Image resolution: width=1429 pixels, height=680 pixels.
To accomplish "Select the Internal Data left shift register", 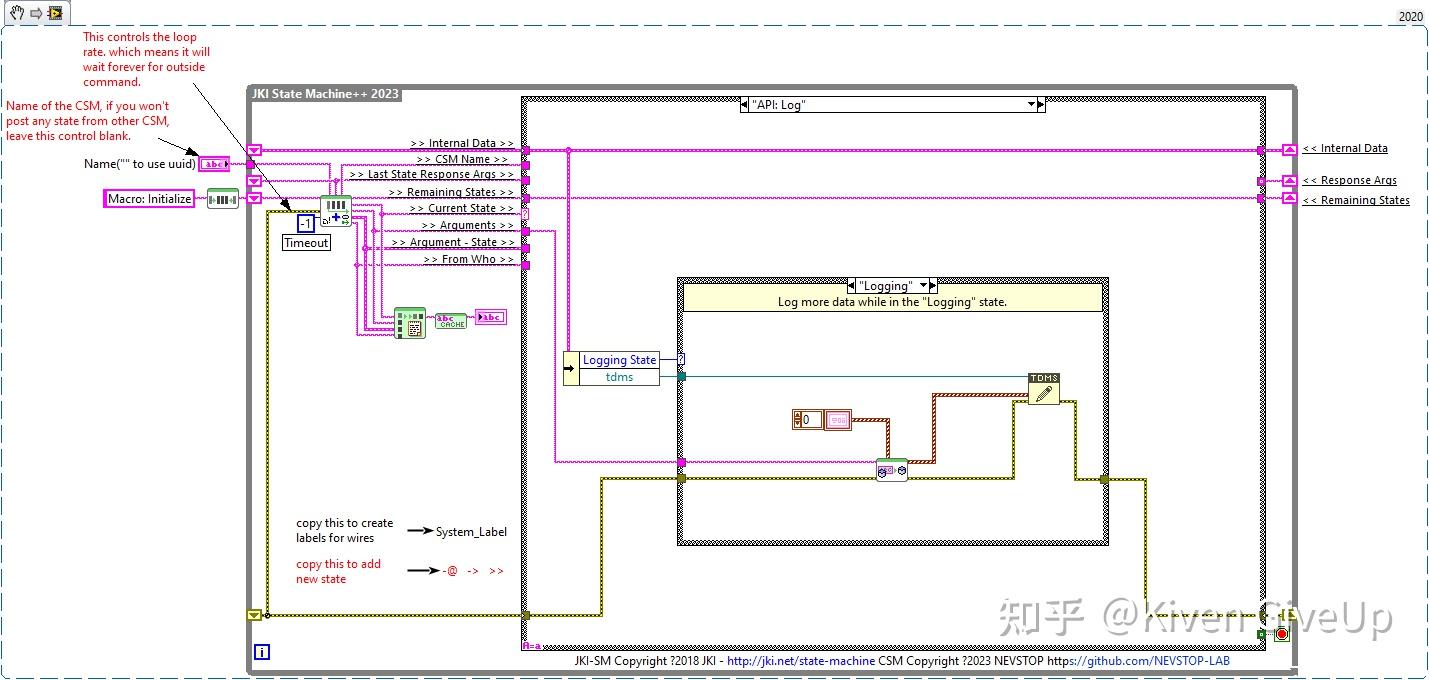I will point(254,150).
